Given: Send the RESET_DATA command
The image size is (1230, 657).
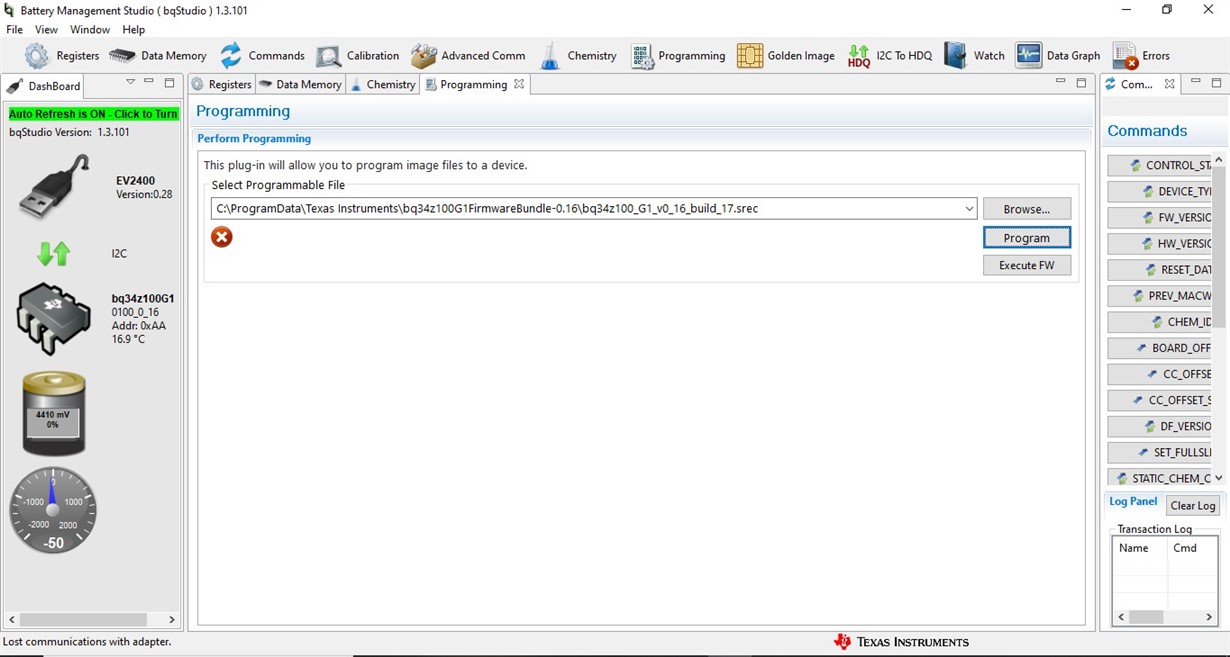Looking at the screenshot, I should 1159,270.
